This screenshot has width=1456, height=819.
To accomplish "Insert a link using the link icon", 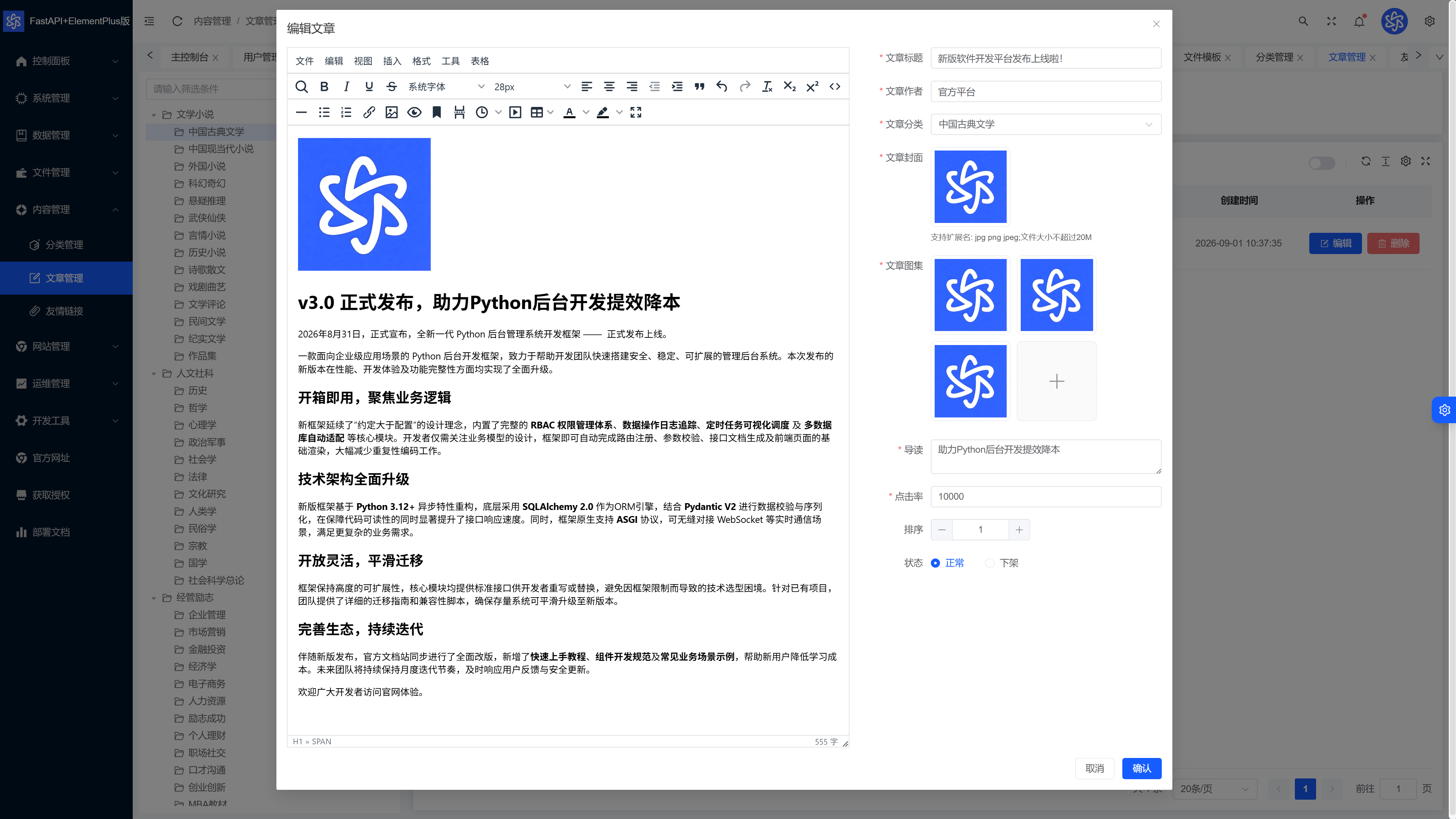I will [369, 113].
